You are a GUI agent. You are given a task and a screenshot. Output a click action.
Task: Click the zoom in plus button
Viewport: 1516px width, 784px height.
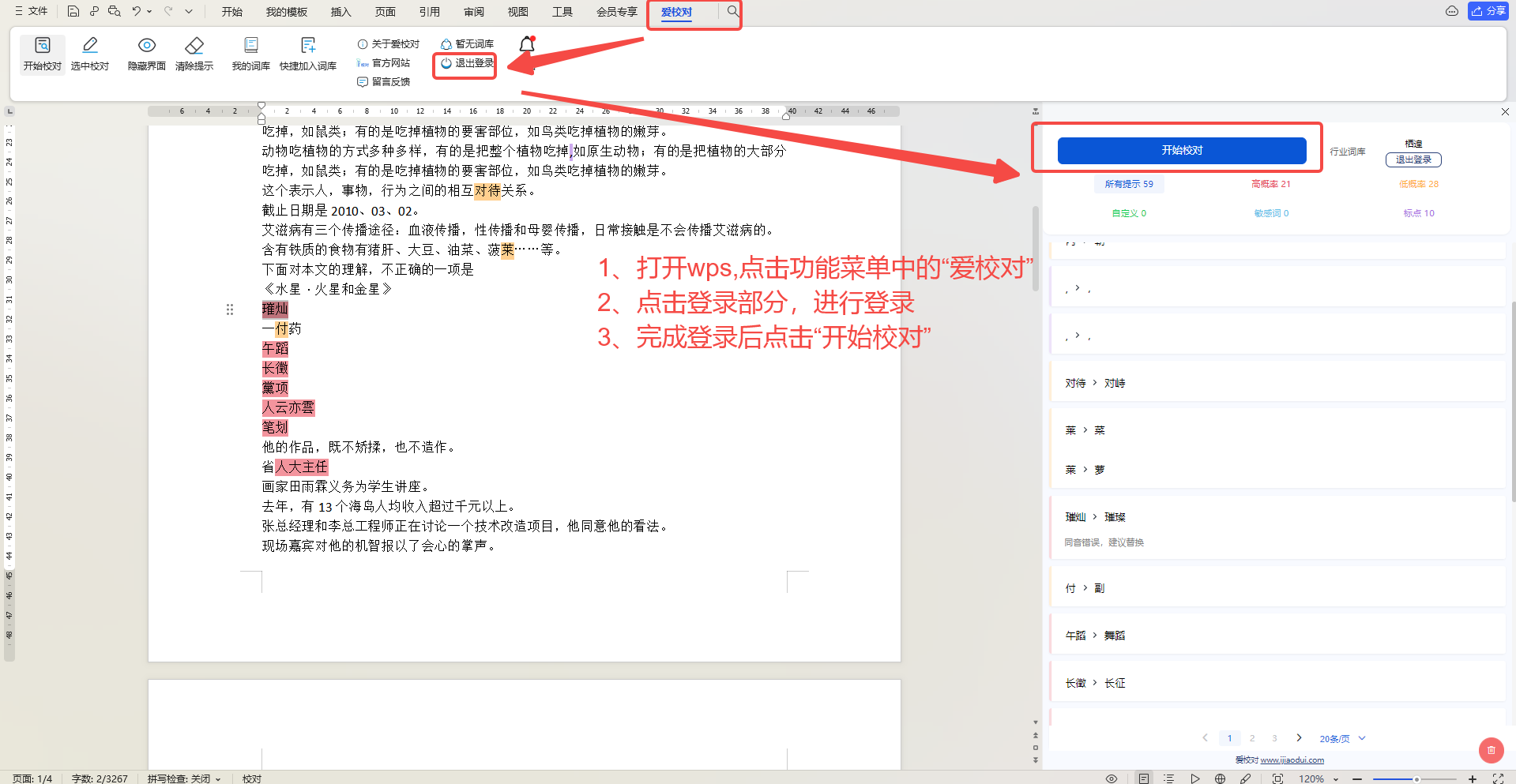pos(1473,778)
